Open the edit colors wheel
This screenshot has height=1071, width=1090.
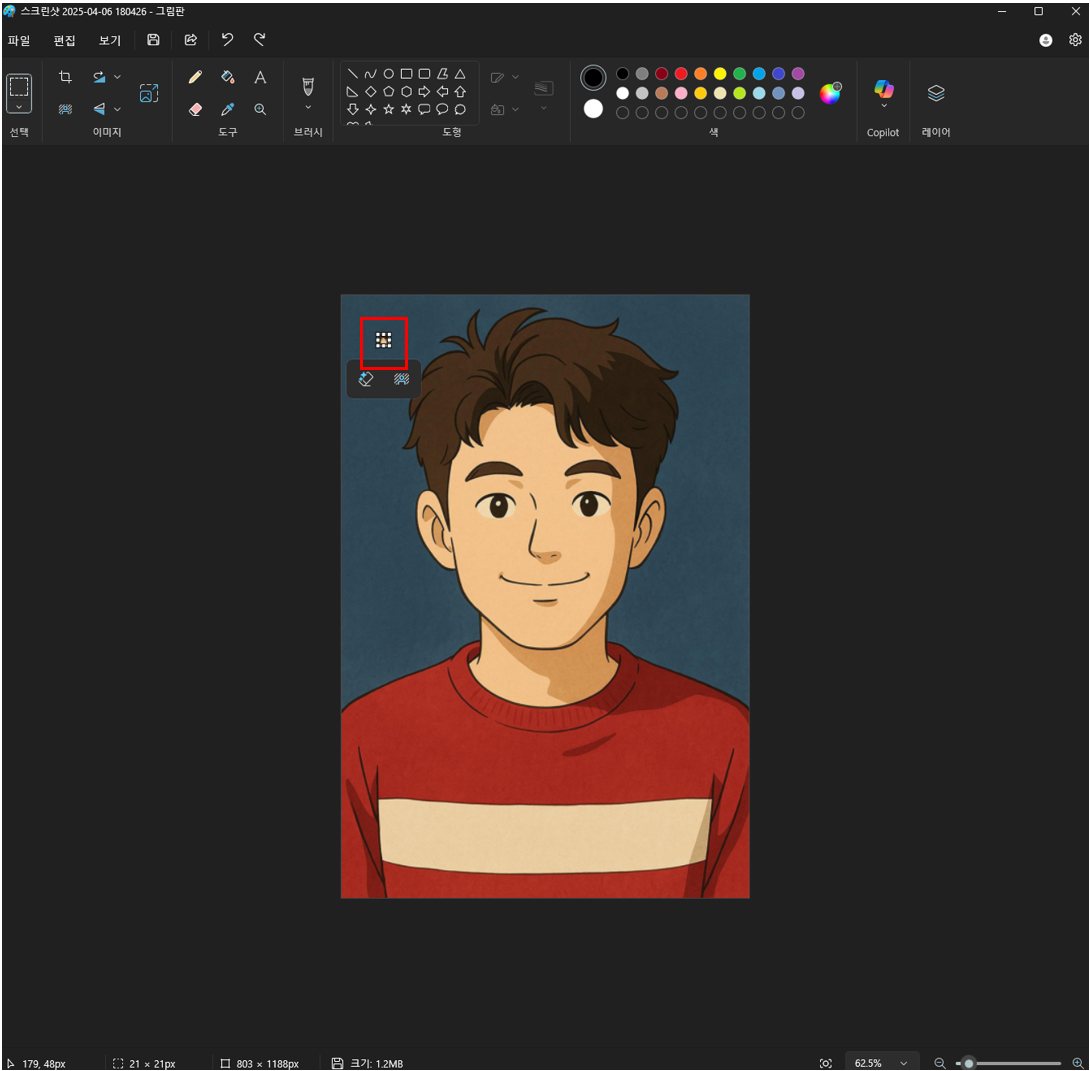click(x=830, y=93)
